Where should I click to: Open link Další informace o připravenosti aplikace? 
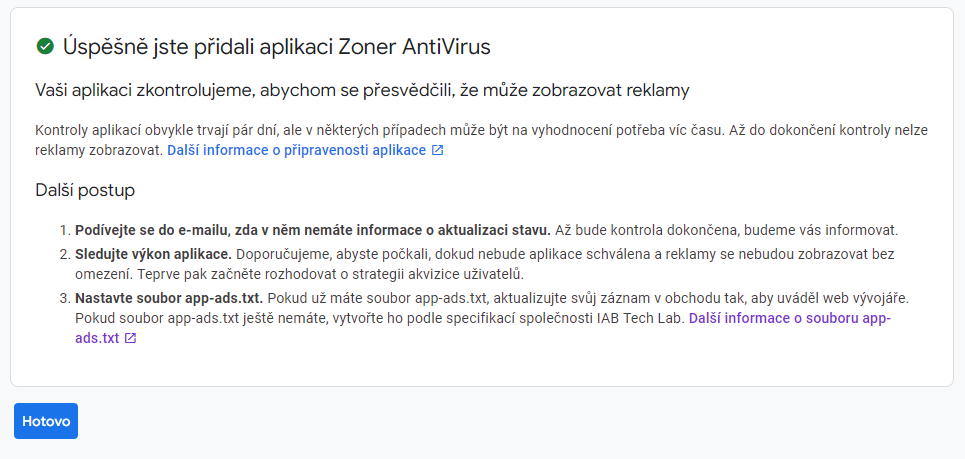pos(296,151)
